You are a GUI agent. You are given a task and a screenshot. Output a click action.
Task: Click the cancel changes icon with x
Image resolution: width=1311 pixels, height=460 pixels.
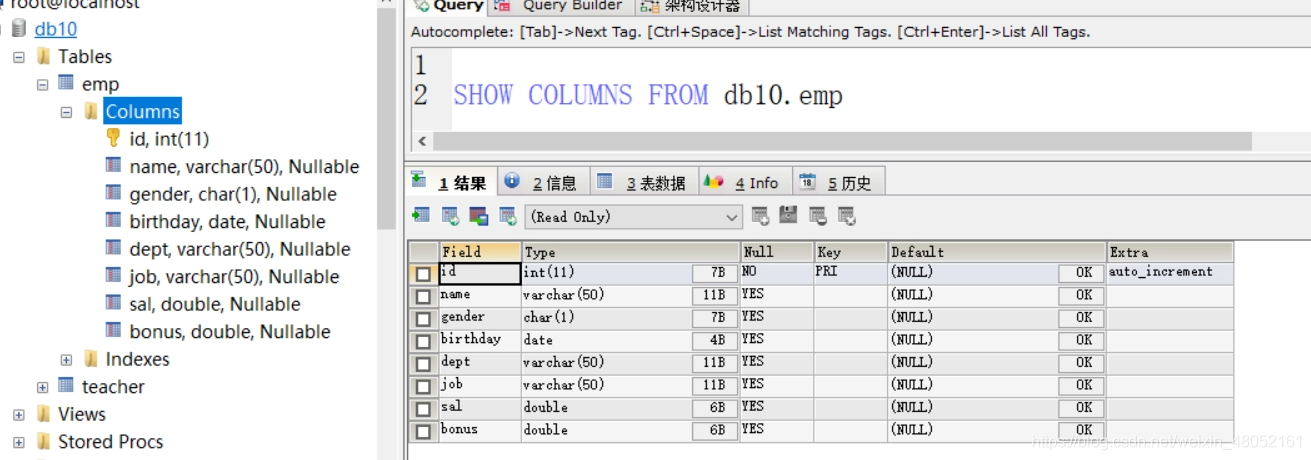click(847, 216)
